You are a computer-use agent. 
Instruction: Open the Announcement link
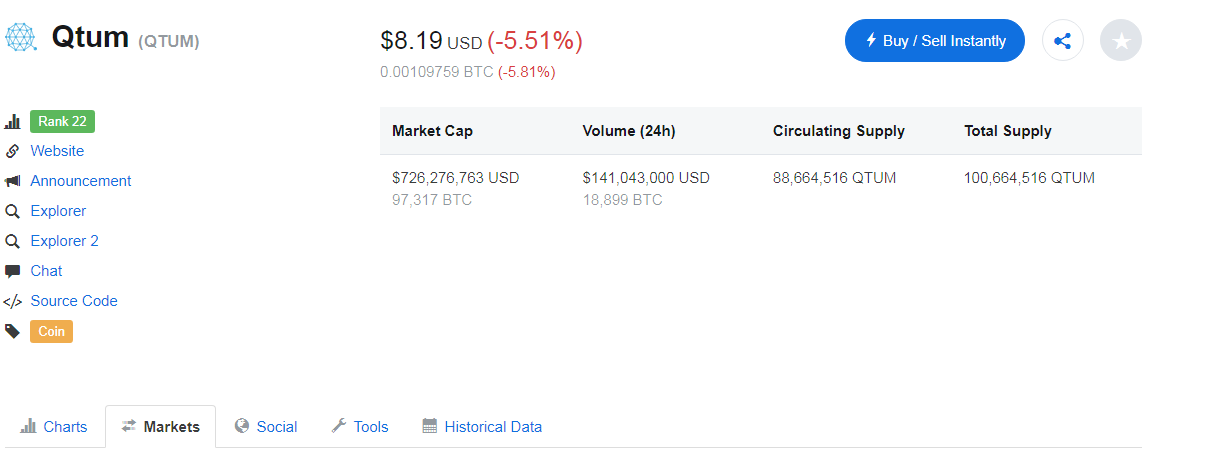81,181
